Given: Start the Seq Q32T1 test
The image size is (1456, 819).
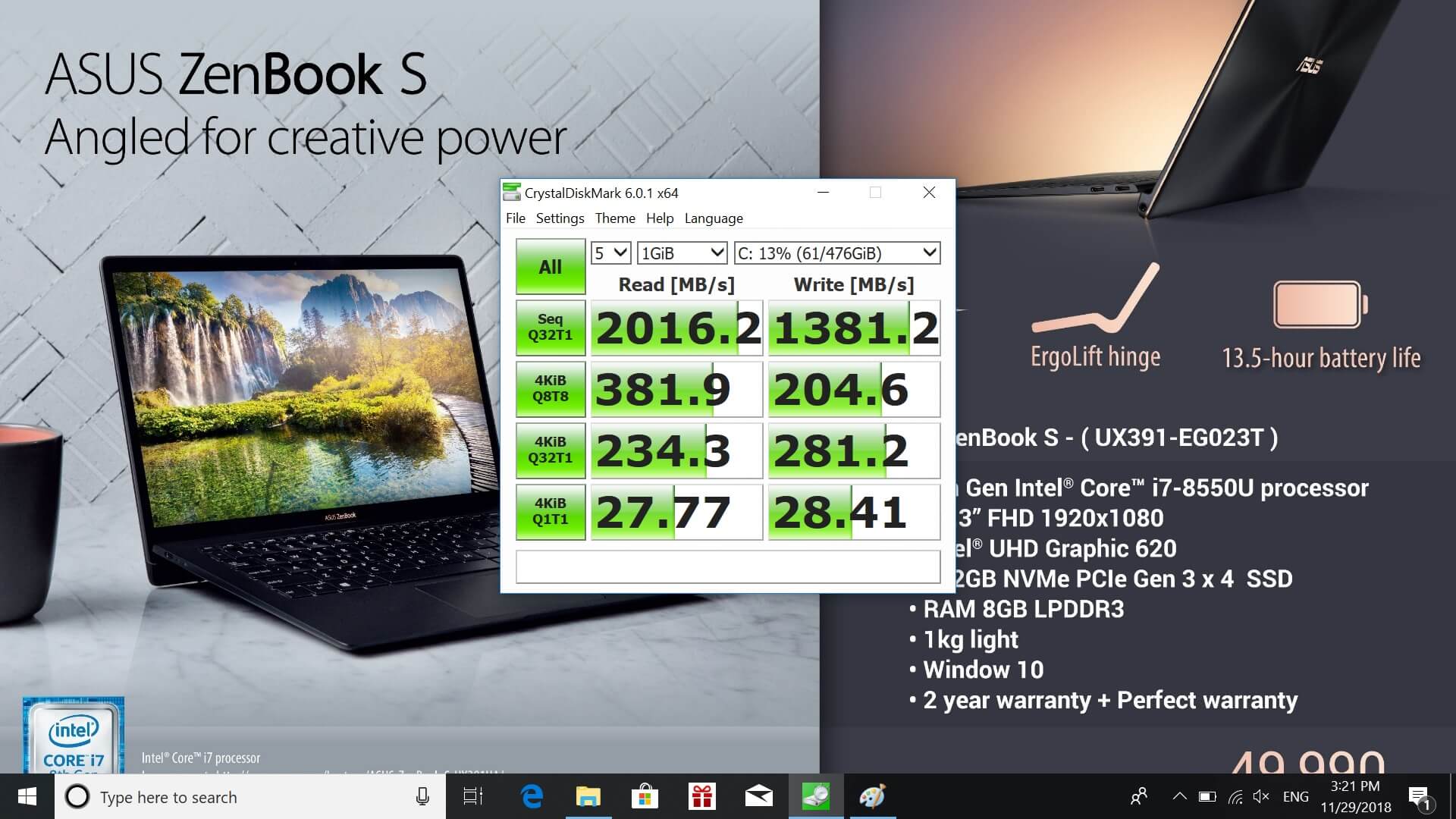Looking at the screenshot, I should 551,328.
